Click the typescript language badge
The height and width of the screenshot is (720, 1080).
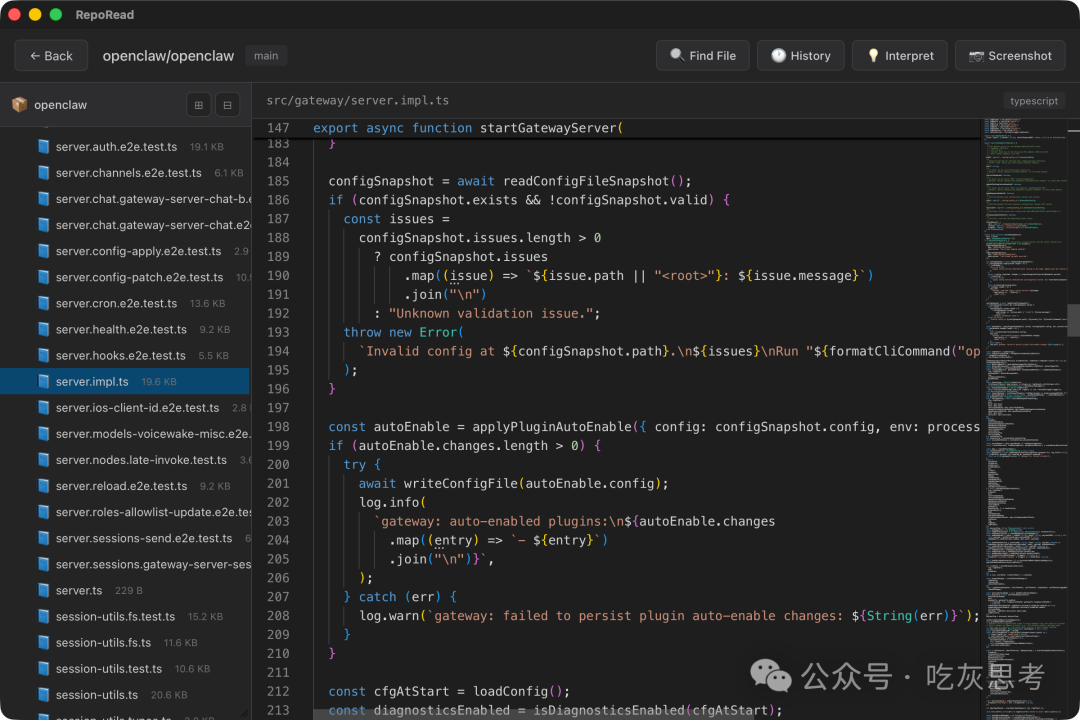(1033, 101)
